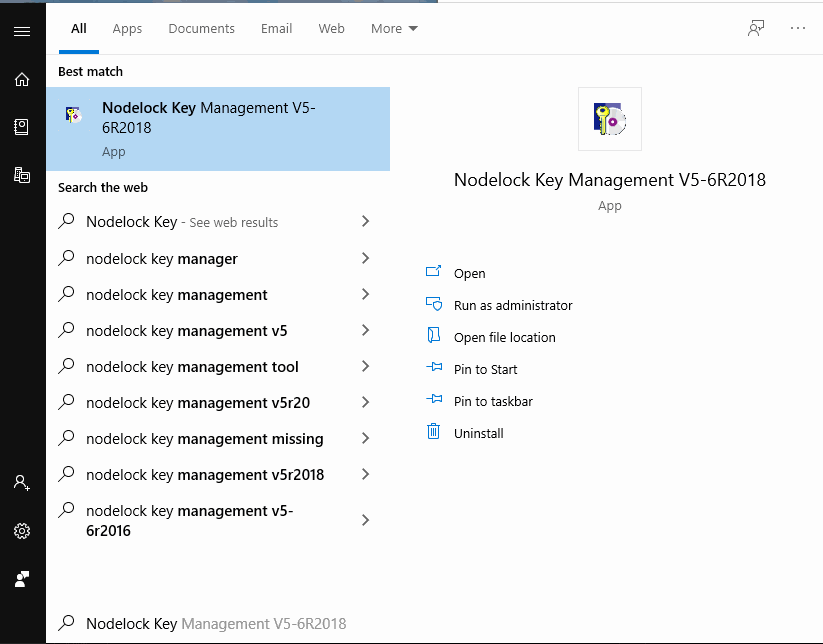Viewport: 823px width, 644px height.
Task: Open the three-dot options menu
Action: point(797,28)
